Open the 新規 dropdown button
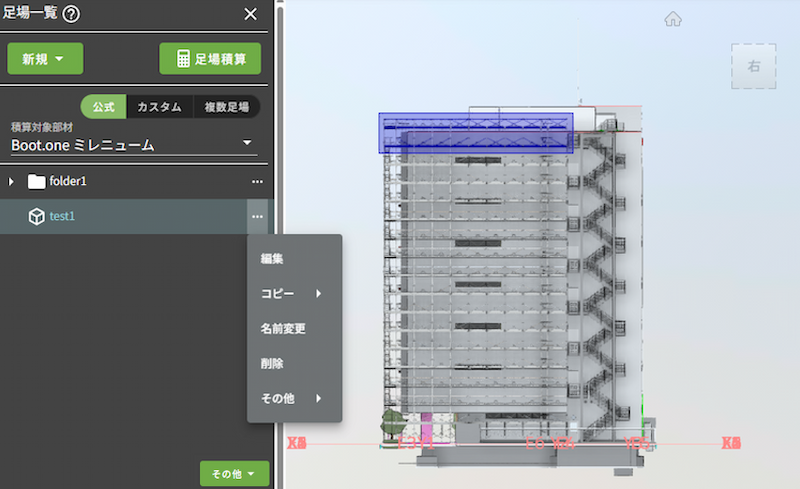The height and width of the screenshot is (489, 800). (x=45, y=59)
